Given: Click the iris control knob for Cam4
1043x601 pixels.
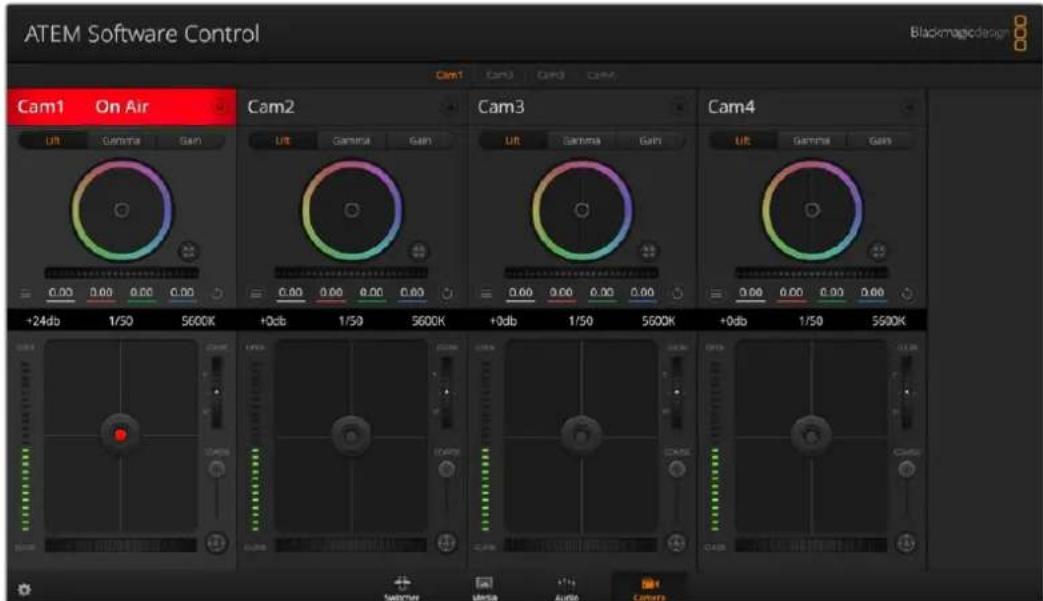Looking at the screenshot, I should (x=811, y=435).
